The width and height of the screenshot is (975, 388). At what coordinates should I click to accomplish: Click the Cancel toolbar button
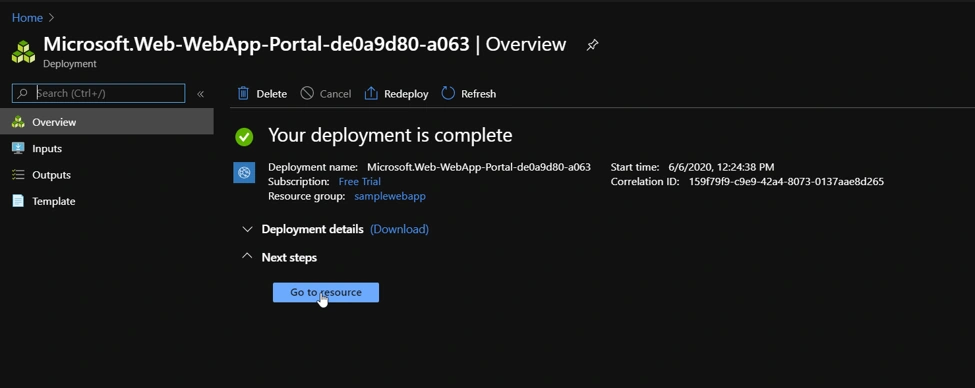326,94
